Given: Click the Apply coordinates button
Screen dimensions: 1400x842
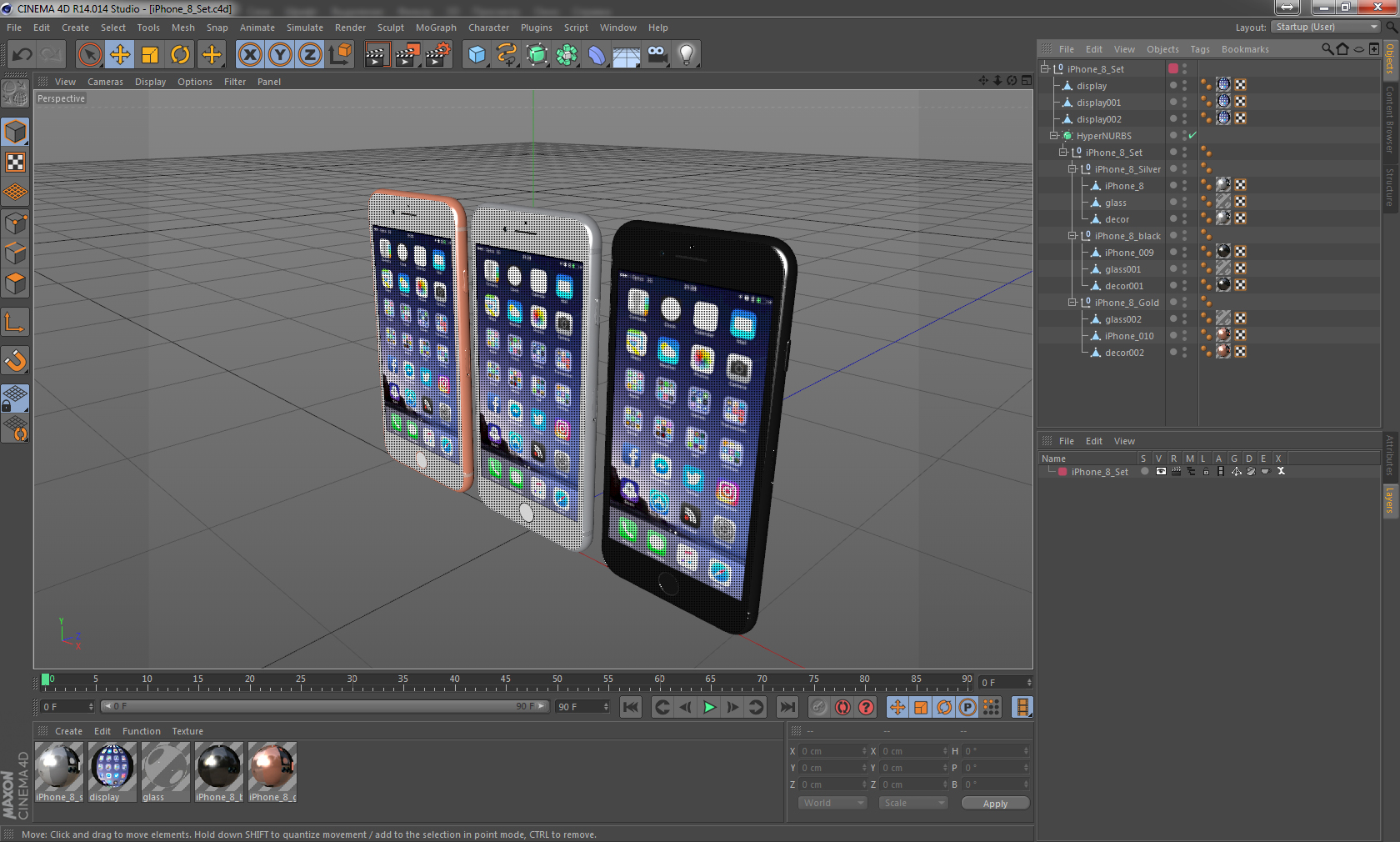Looking at the screenshot, I should pyautogui.click(x=995, y=803).
